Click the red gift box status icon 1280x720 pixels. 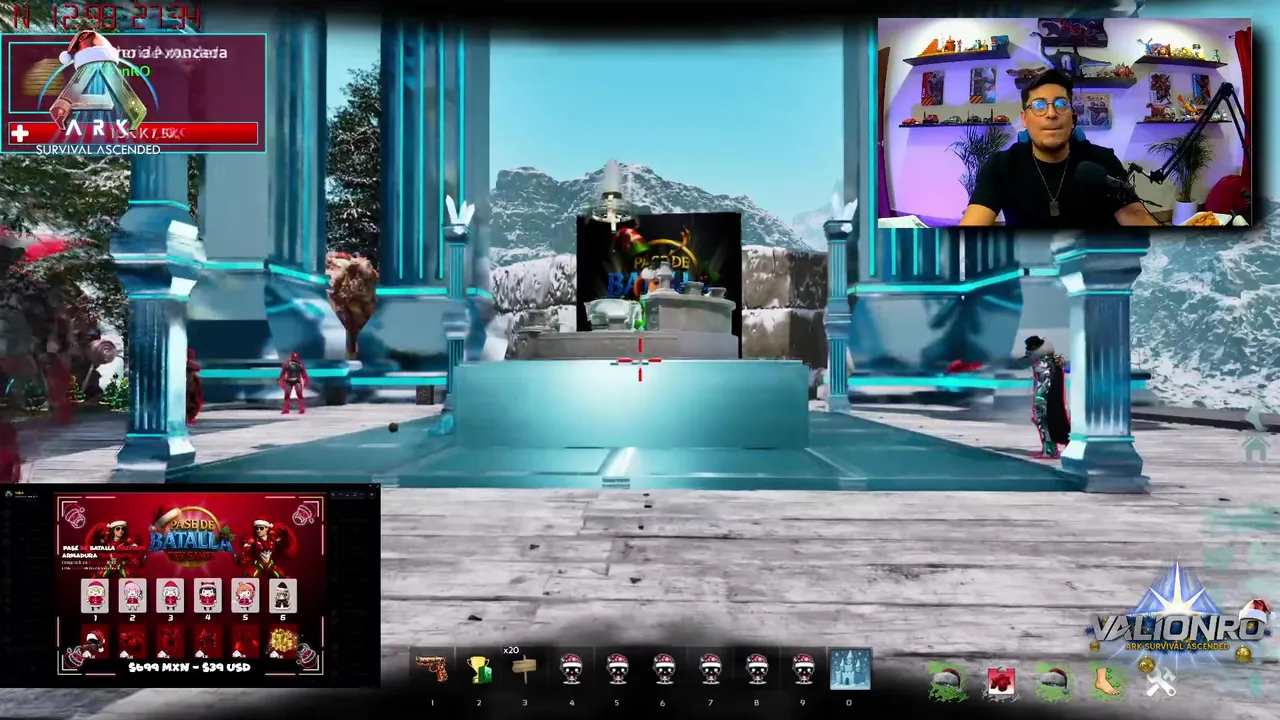click(x=1001, y=682)
